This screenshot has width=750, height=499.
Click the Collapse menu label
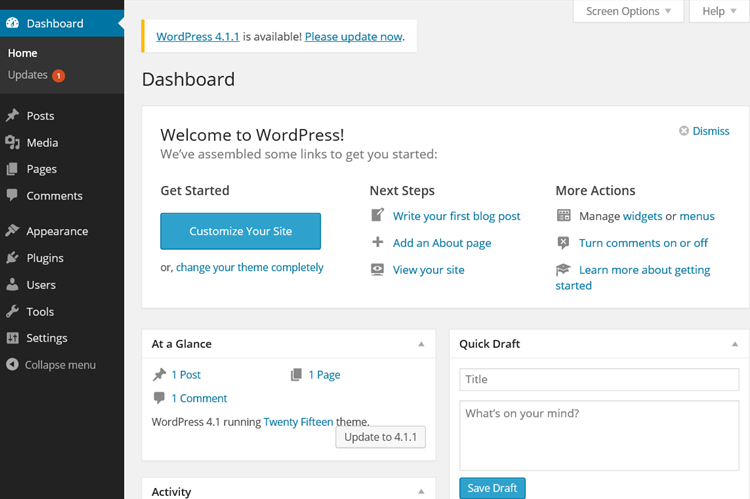coord(60,365)
